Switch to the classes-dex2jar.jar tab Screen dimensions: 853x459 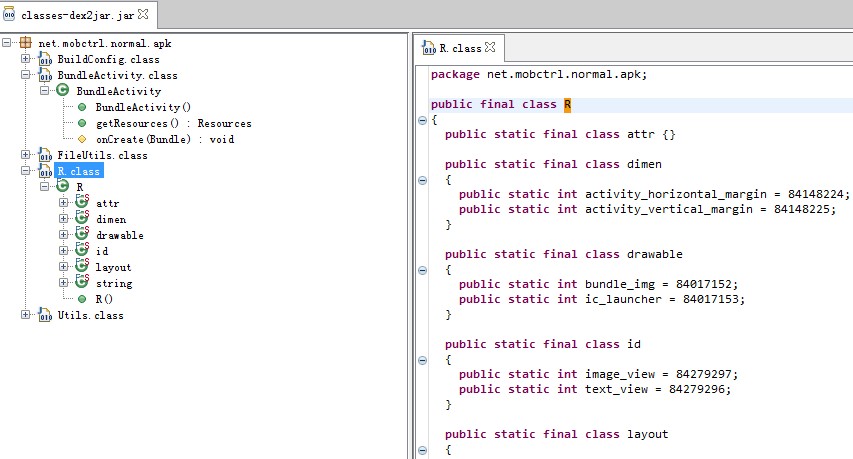pyautogui.click(x=77, y=15)
